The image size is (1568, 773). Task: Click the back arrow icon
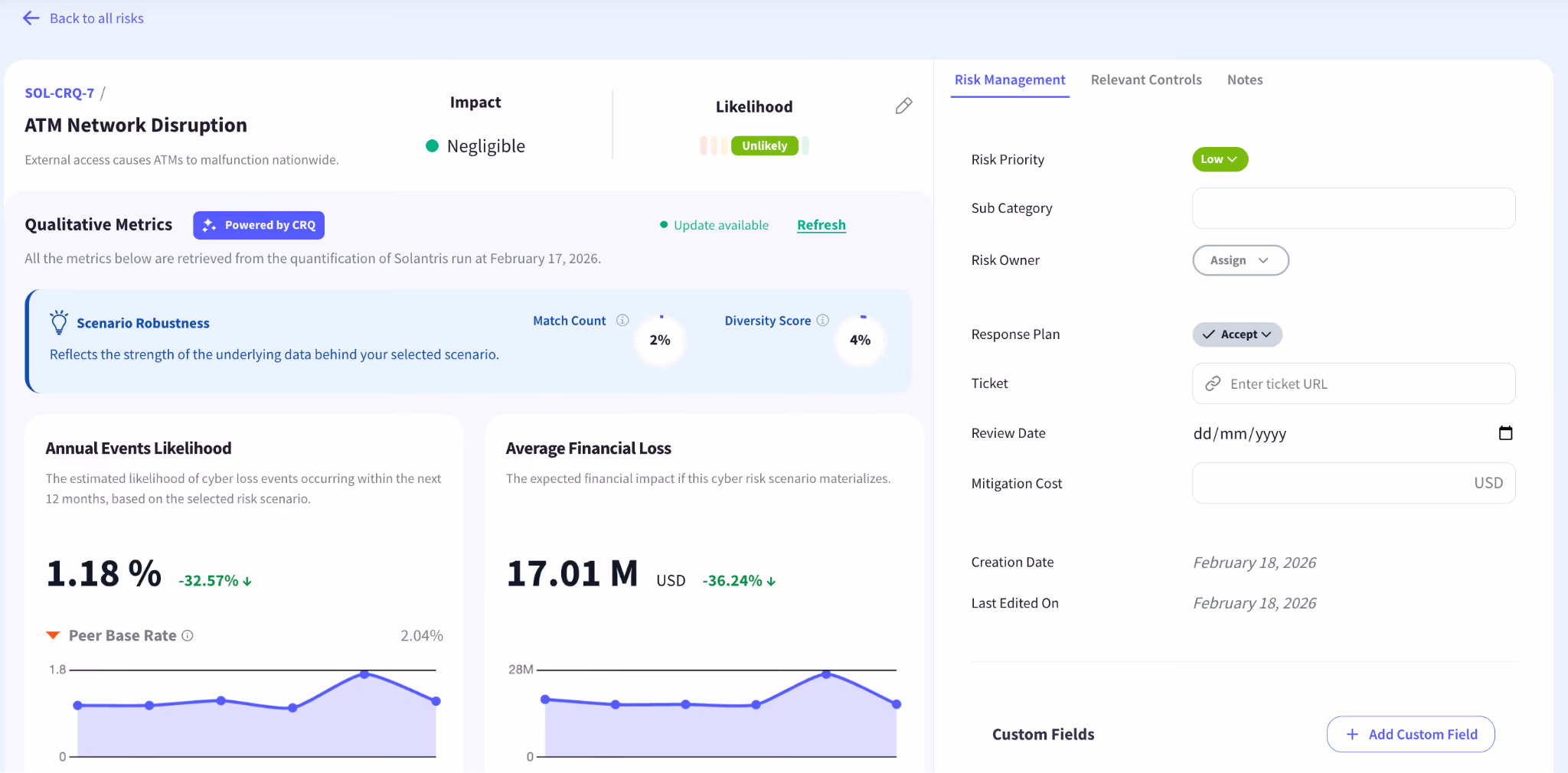pyautogui.click(x=31, y=18)
